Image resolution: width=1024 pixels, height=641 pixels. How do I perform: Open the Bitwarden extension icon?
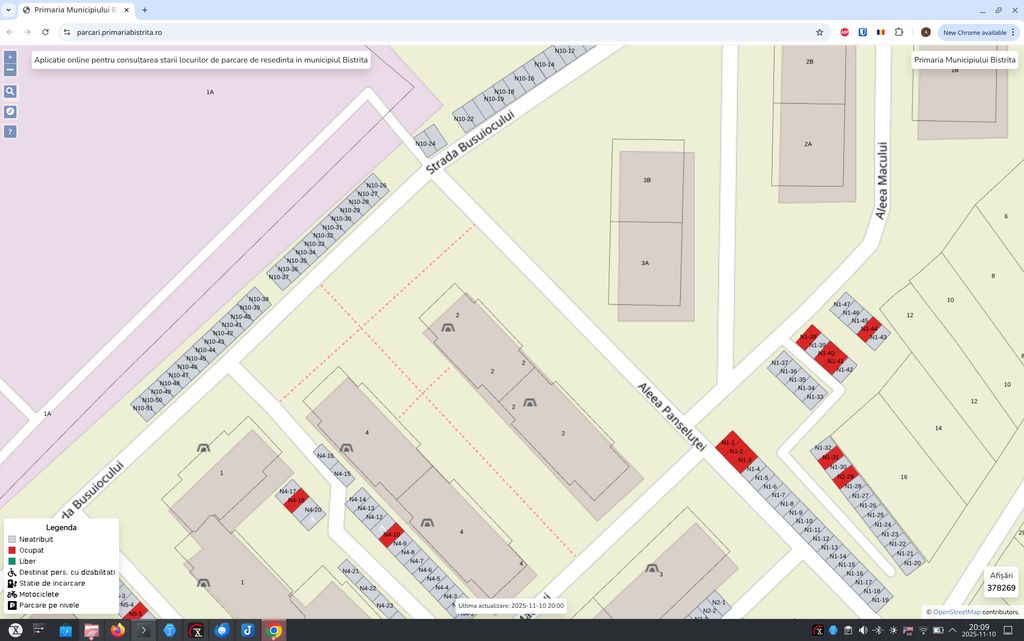(863, 32)
